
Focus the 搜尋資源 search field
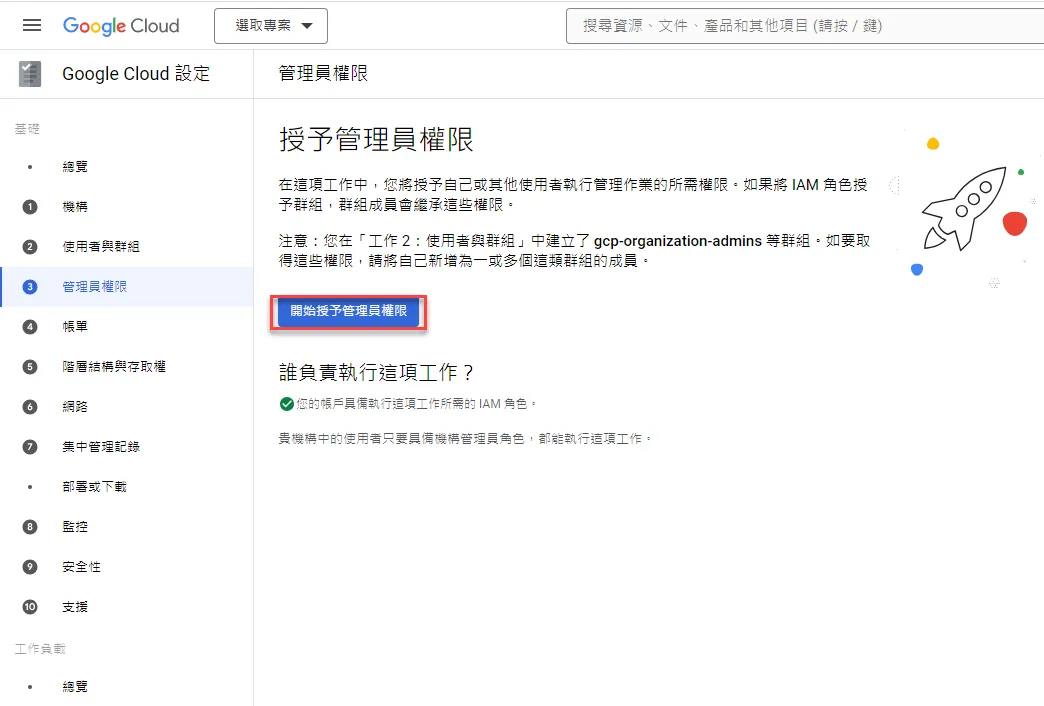click(804, 26)
